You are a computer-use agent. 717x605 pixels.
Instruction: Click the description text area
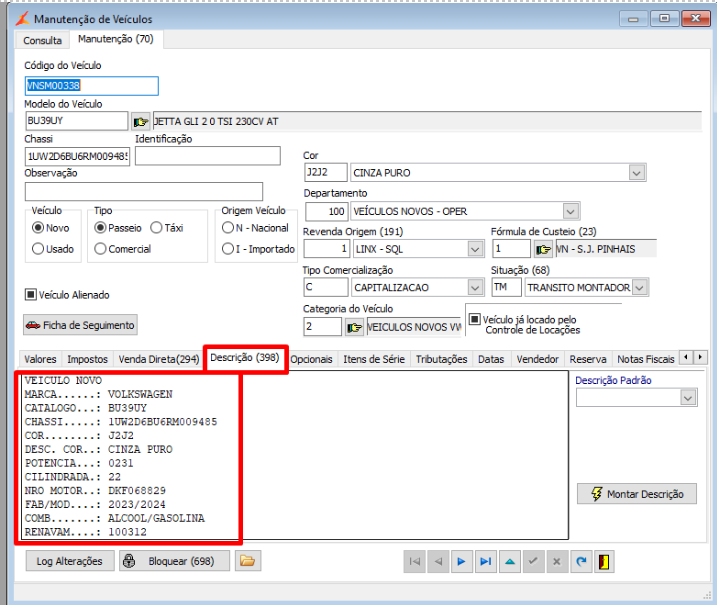pyautogui.click(x=295, y=455)
